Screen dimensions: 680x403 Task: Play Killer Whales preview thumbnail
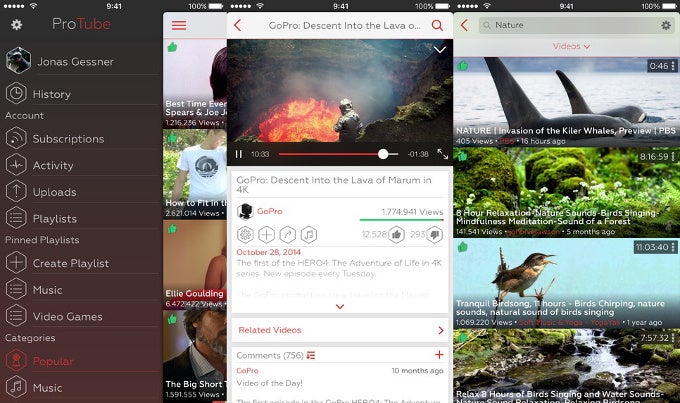pyautogui.click(x=566, y=102)
